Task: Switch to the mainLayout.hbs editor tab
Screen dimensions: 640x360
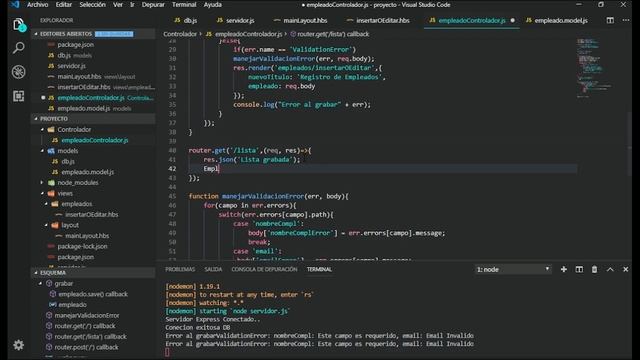Action: point(300,20)
